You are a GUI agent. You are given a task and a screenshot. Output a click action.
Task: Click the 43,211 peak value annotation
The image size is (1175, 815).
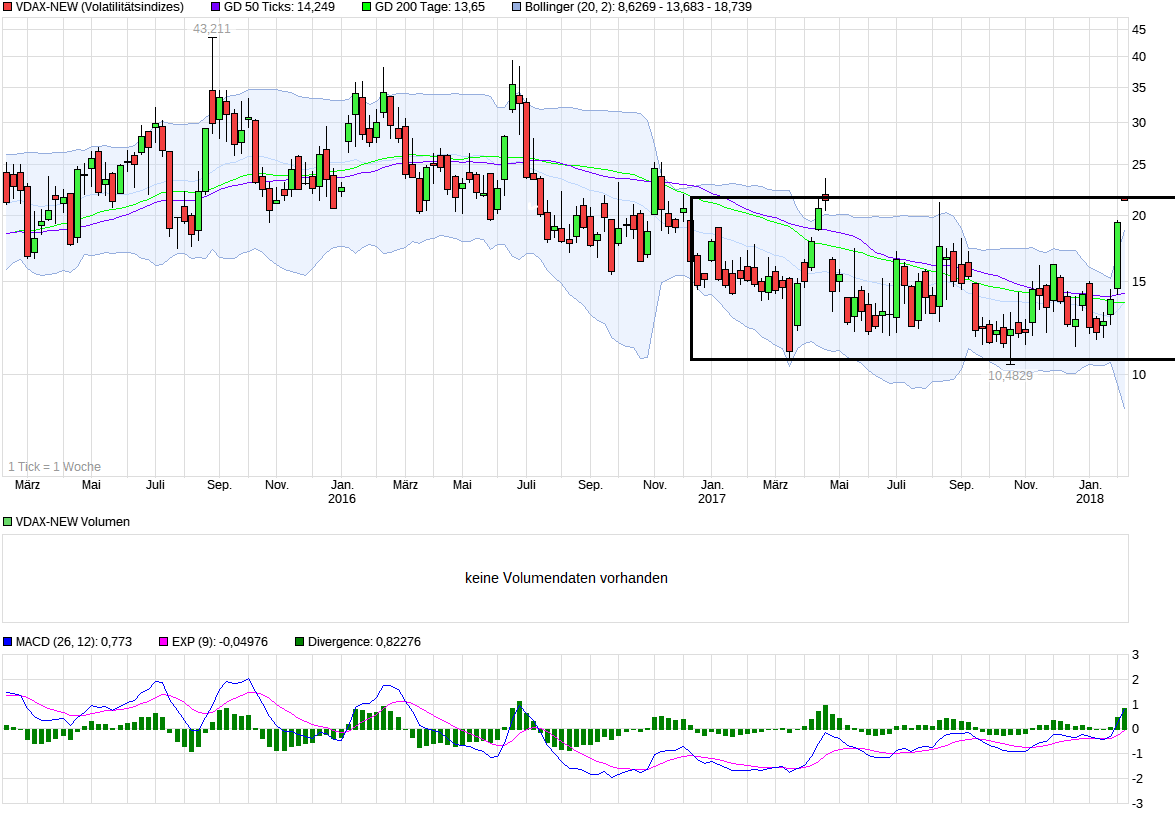coord(212,29)
